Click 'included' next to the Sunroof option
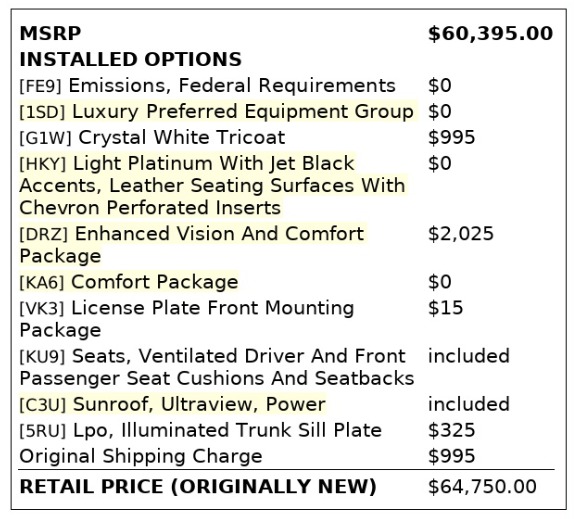Screen dimensions: 574x519 [469, 404]
